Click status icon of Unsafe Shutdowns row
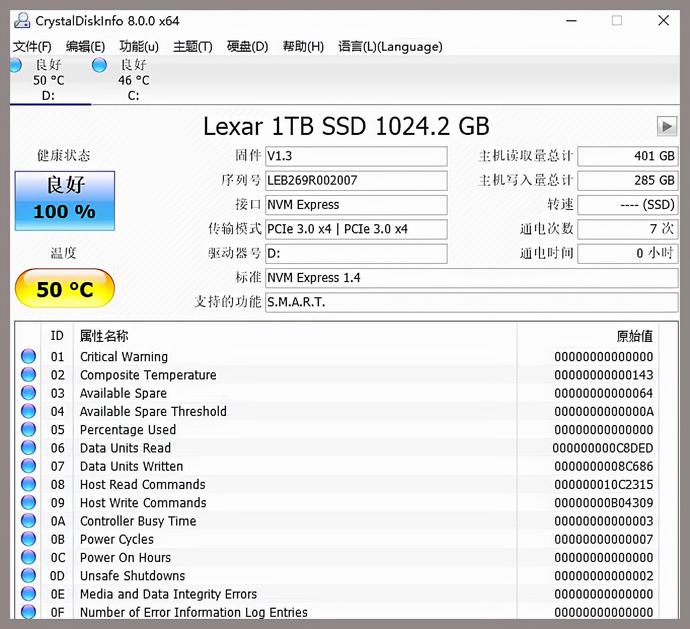The image size is (690, 629). coord(29,575)
